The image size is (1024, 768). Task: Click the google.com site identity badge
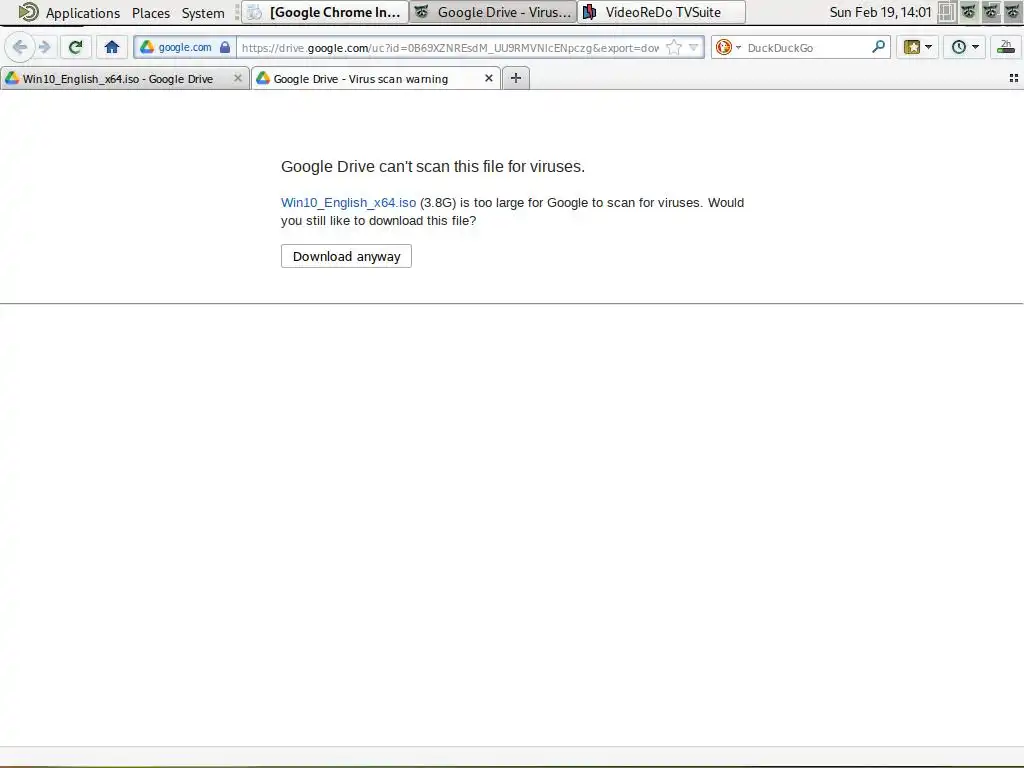coord(184,47)
